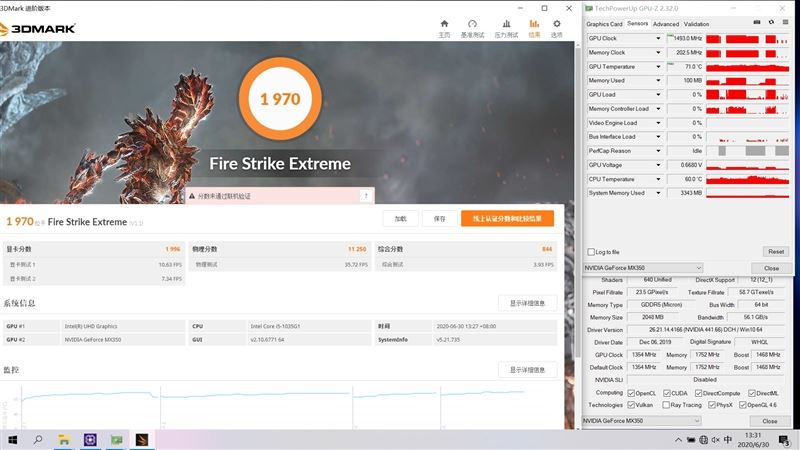
Task: Click the muted volume tray icon
Action: (716, 440)
